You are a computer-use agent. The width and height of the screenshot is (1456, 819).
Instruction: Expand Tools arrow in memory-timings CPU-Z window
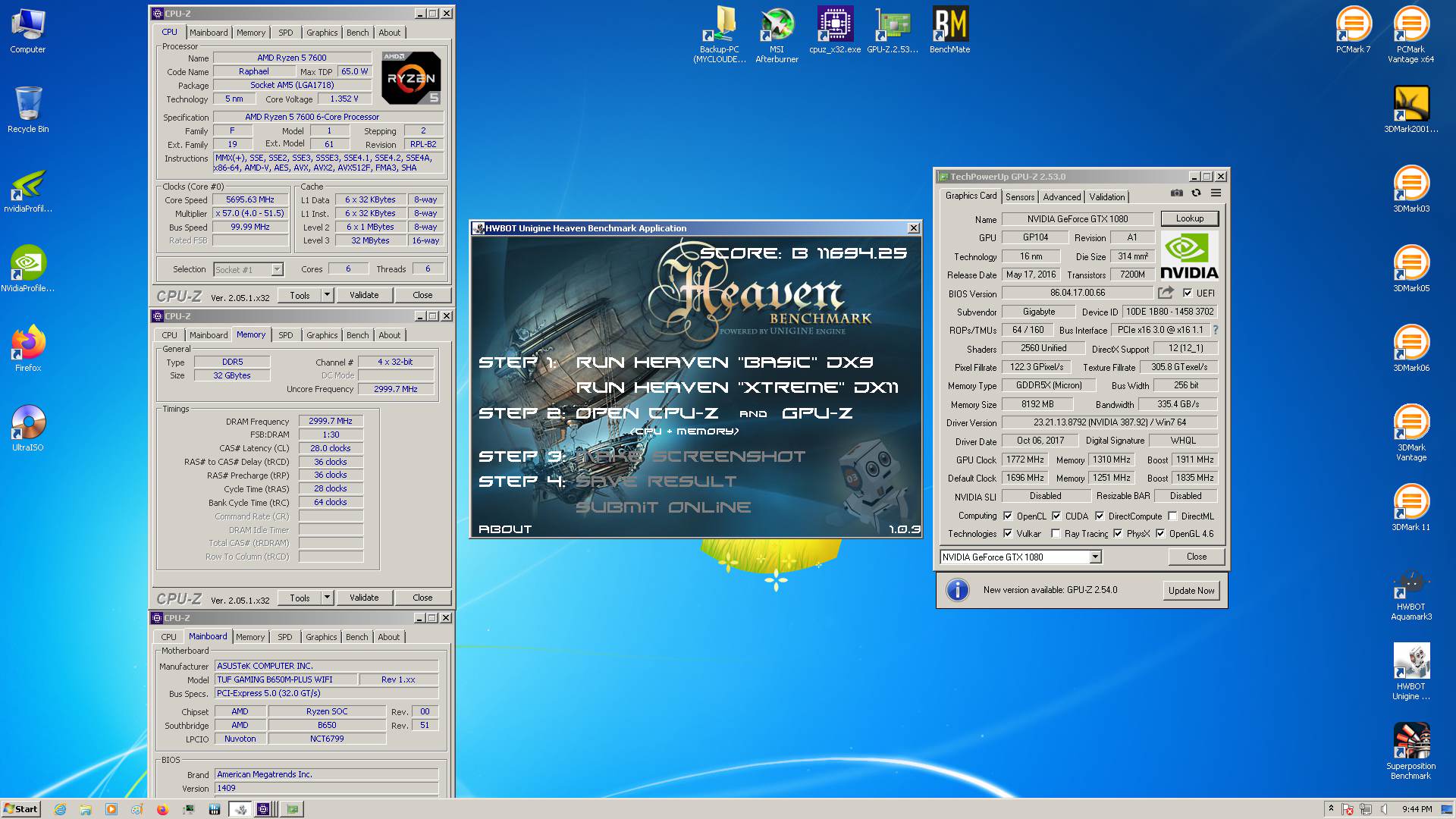327,598
